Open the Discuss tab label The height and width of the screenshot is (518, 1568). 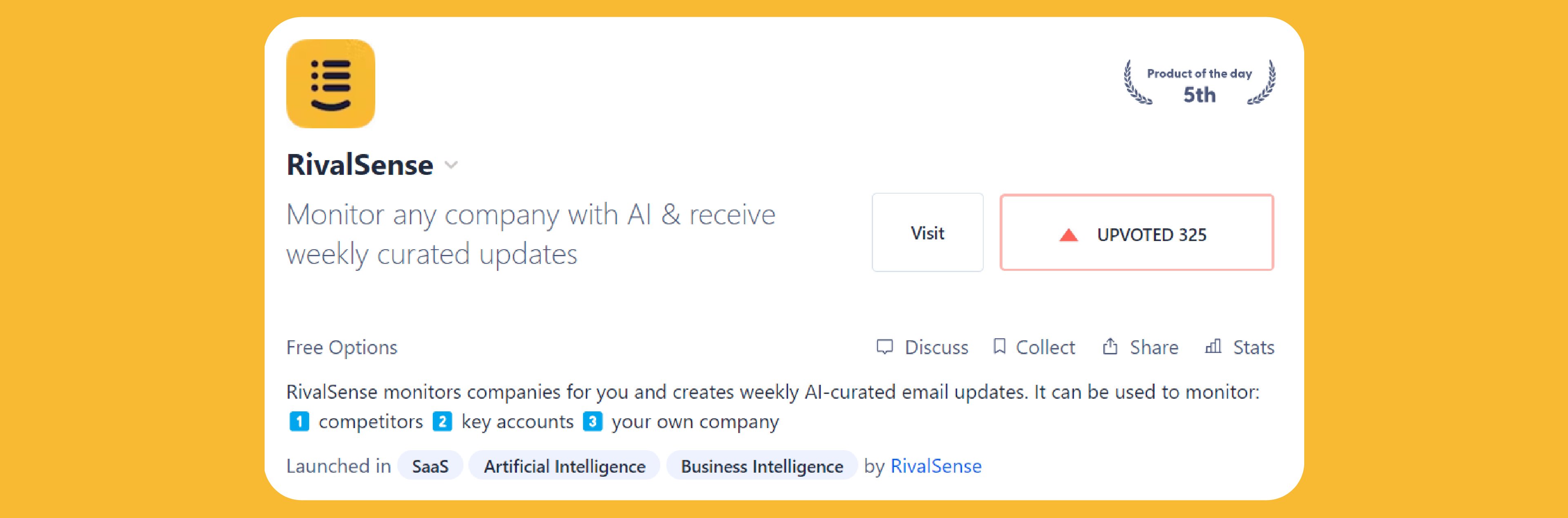tap(936, 348)
